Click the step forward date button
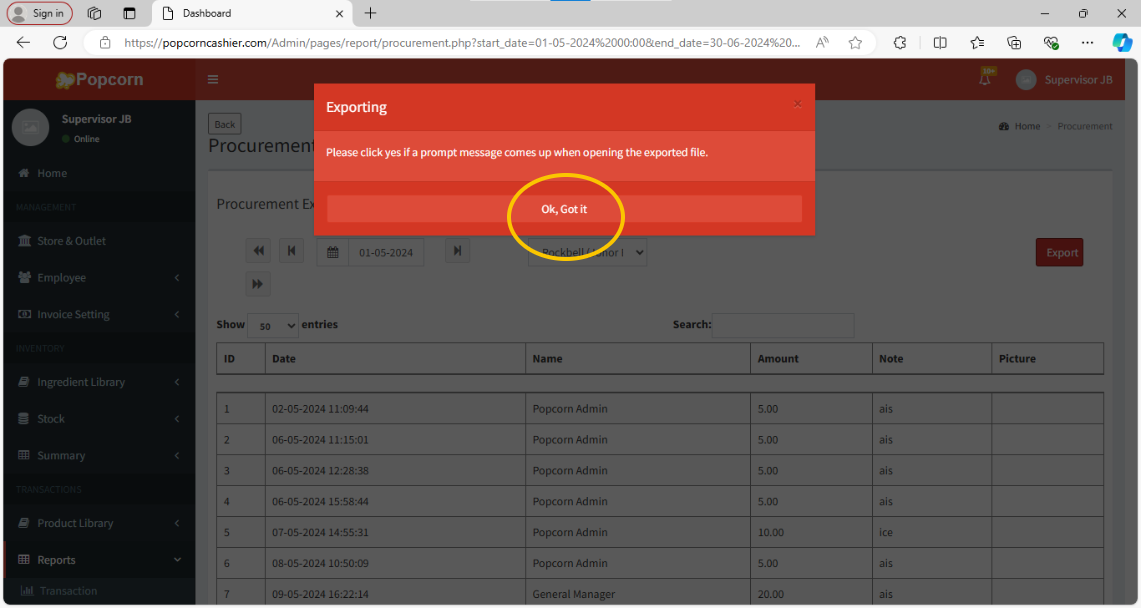Image resolution: width=1141 pixels, height=608 pixels. click(x=457, y=251)
